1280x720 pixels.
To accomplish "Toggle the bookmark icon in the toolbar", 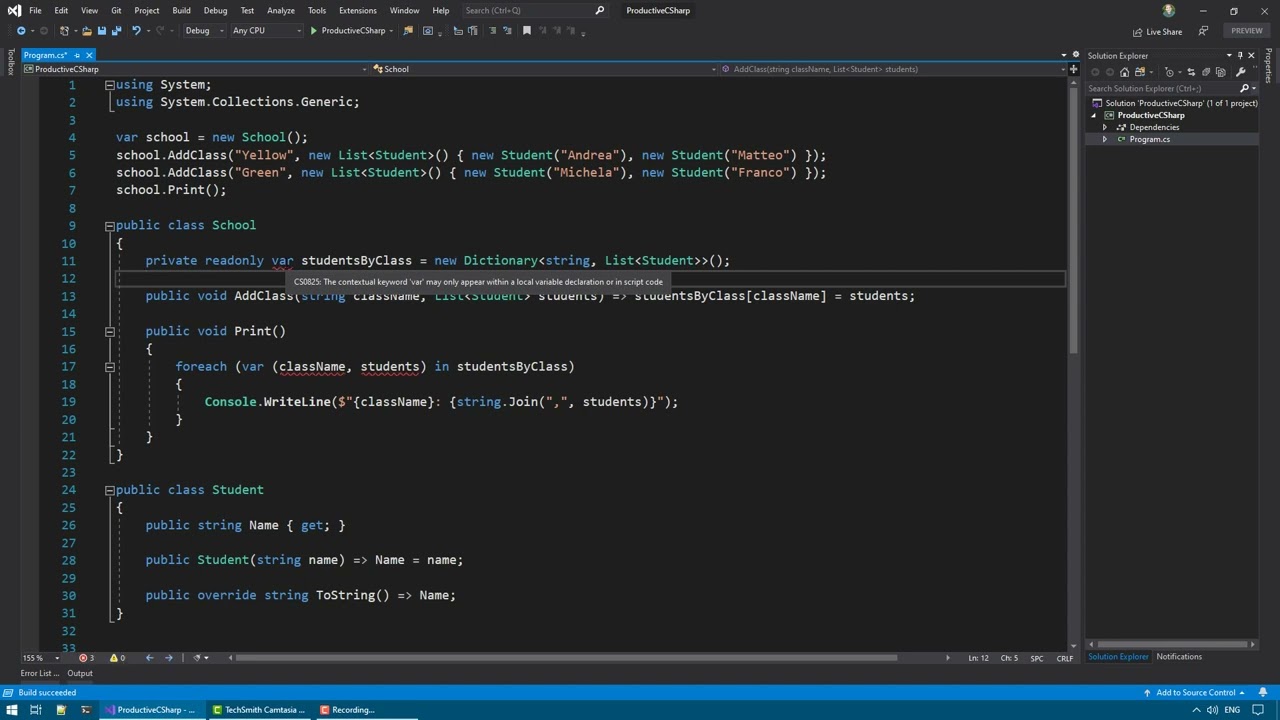I will 527,31.
